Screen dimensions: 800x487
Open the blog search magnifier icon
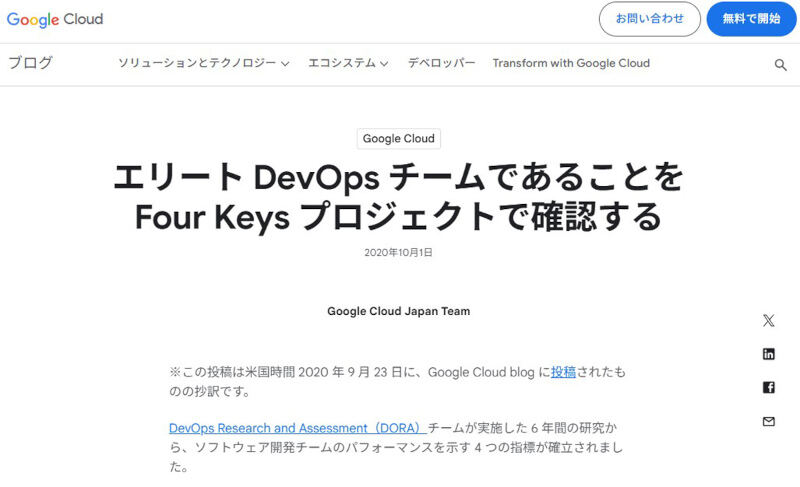[x=780, y=65]
